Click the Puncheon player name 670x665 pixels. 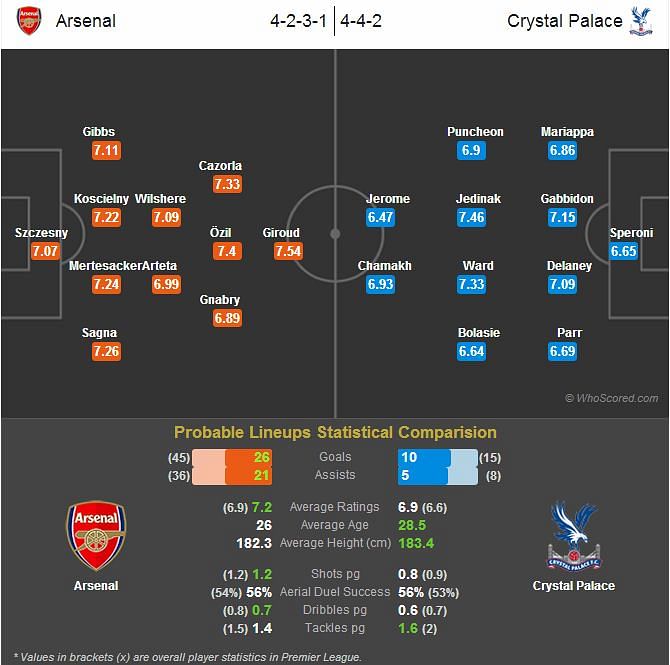click(475, 132)
